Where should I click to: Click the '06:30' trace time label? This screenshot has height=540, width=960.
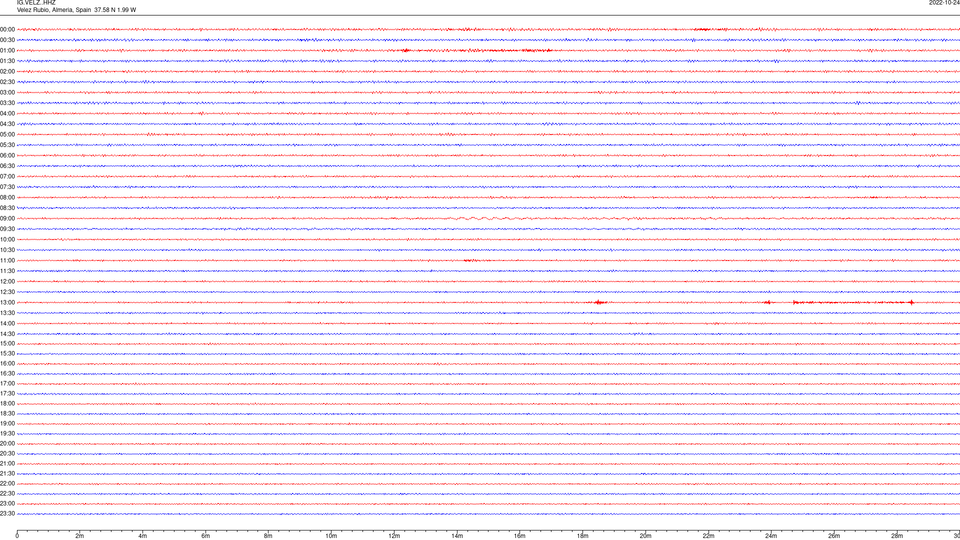point(7,166)
